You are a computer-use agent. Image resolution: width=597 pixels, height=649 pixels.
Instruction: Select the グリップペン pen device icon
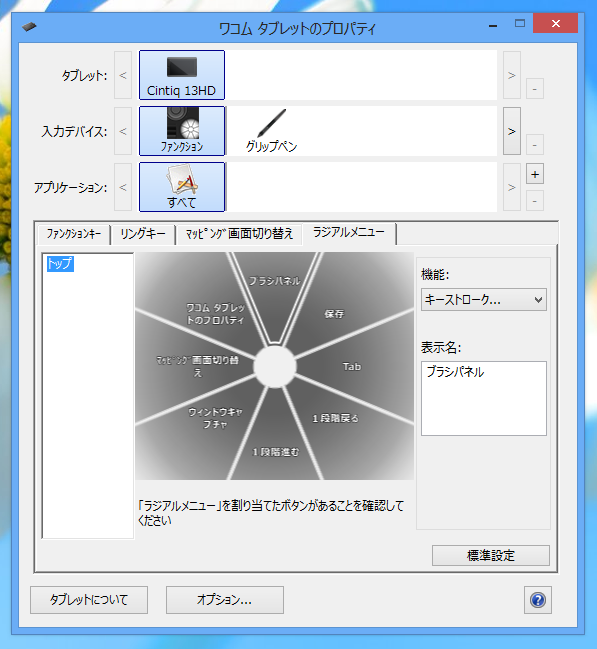point(272,131)
